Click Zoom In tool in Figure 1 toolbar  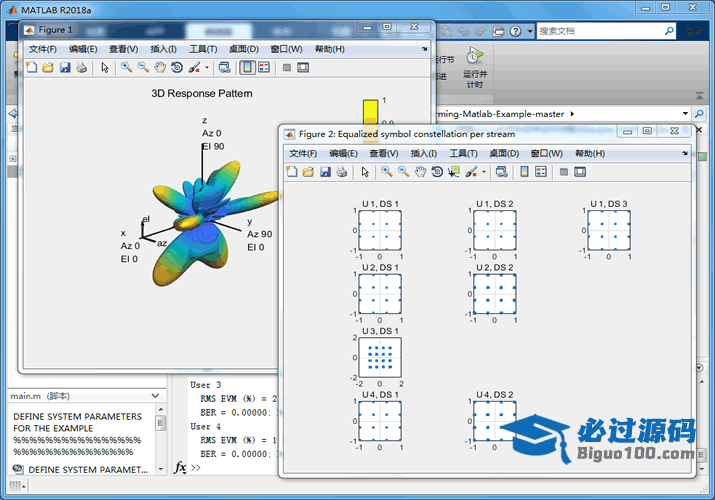pyautogui.click(x=126, y=68)
